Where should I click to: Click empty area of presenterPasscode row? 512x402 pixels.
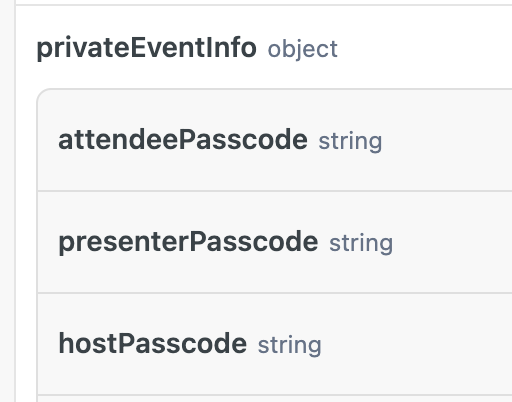(453, 242)
